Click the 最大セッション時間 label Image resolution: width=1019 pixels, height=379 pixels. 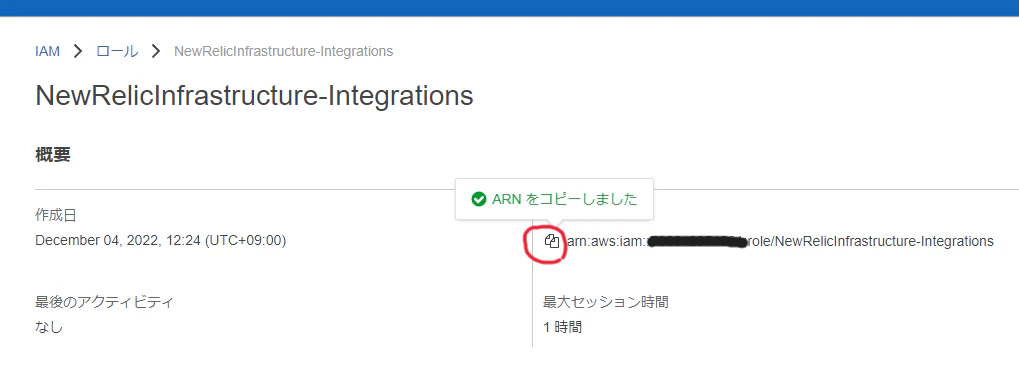coord(606,302)
